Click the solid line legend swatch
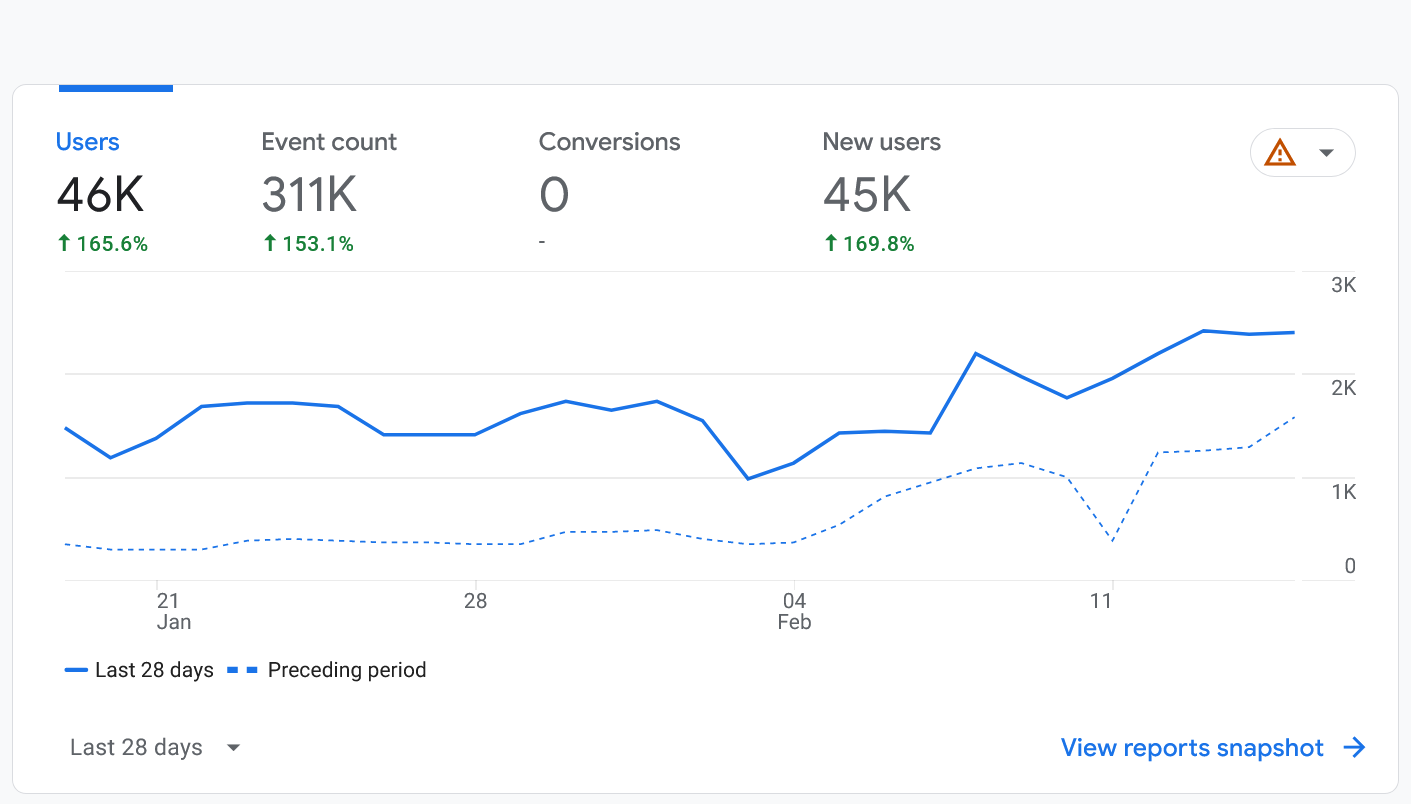 [x=75, y=670]
